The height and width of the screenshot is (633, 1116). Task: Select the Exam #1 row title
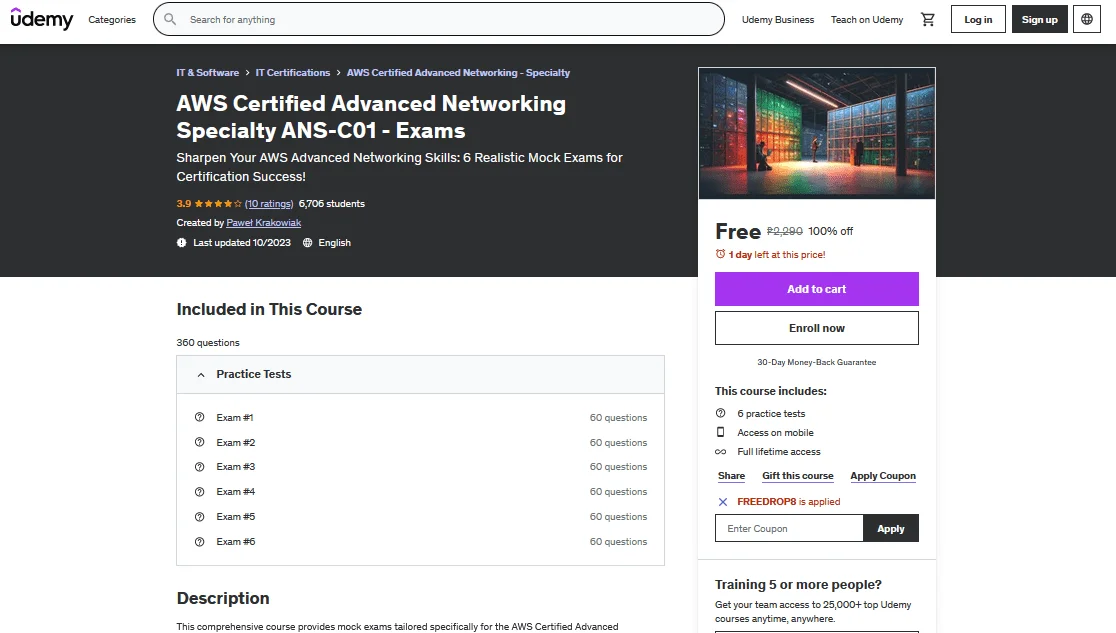(235, 417)
